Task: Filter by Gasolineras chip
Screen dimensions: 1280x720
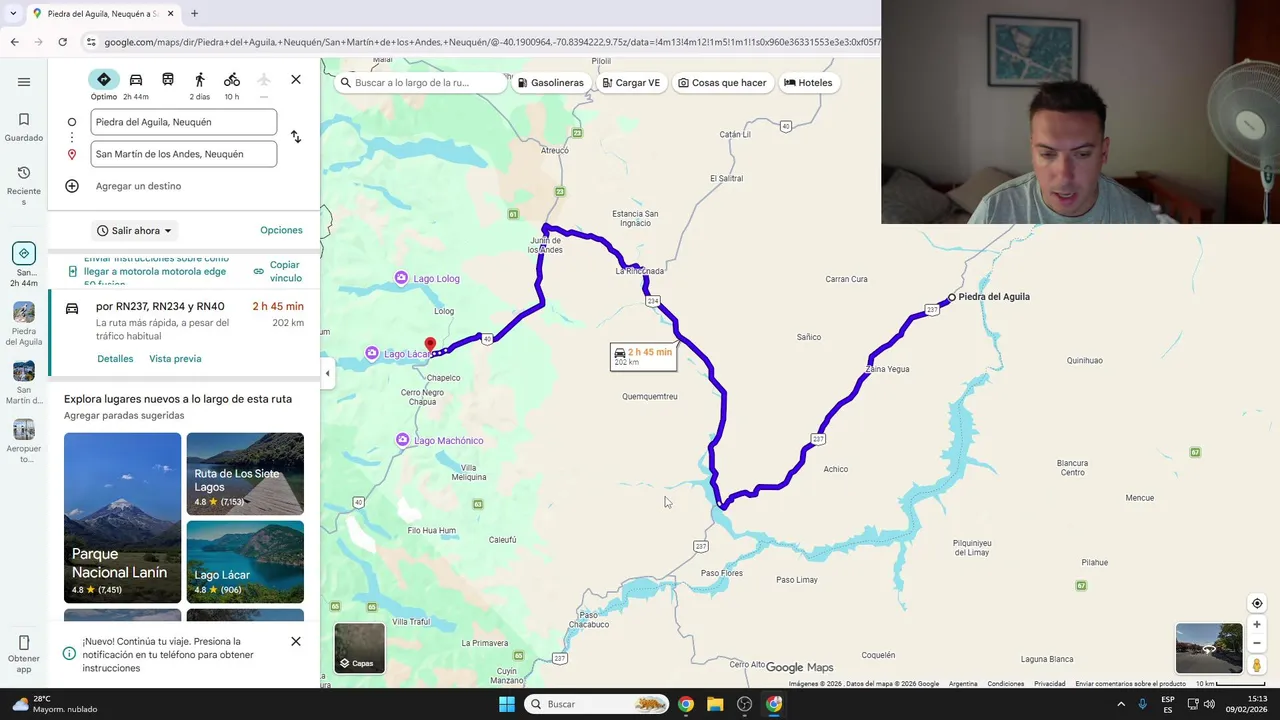Action: (550, 83)
